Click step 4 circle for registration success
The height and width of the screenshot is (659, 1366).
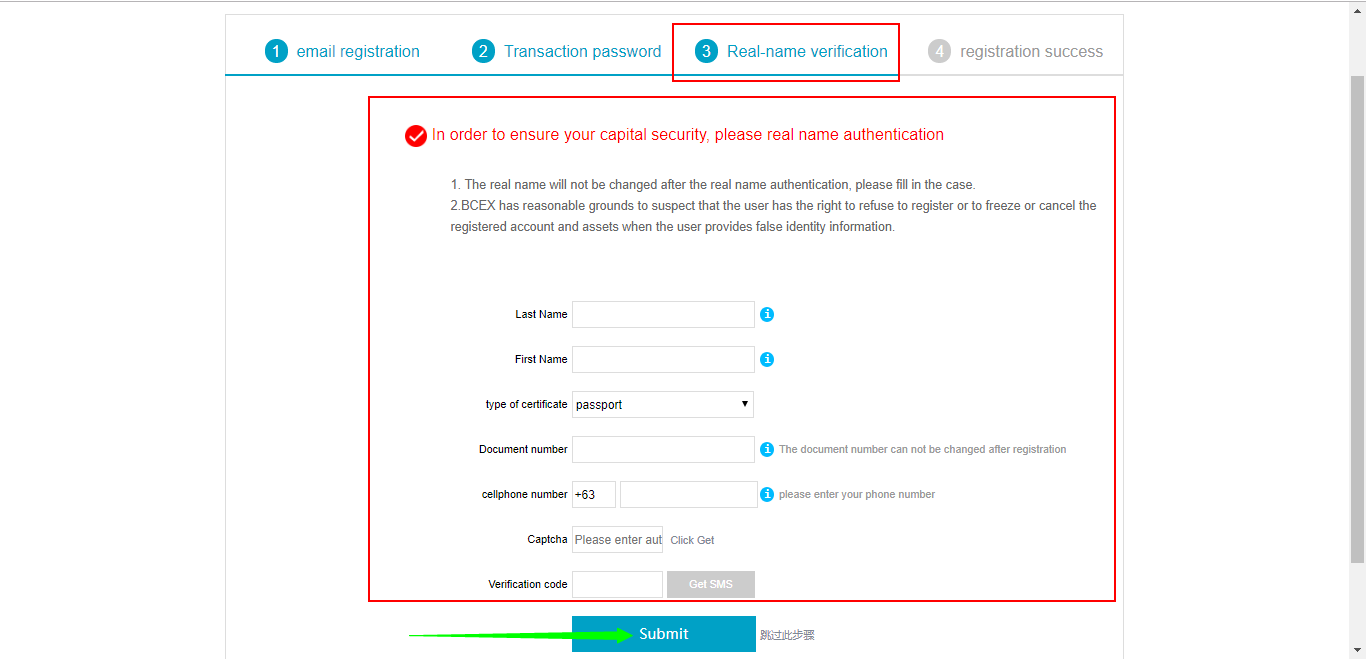tap(939, 51)
